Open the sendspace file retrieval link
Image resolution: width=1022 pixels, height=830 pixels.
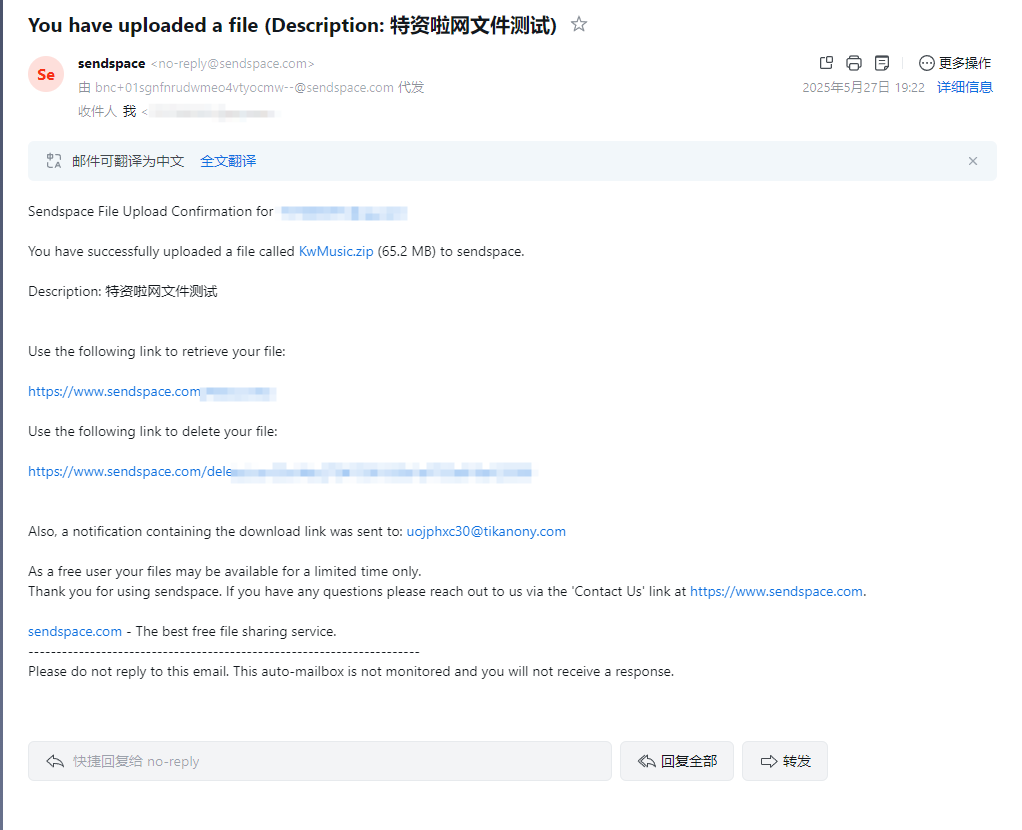152,392
